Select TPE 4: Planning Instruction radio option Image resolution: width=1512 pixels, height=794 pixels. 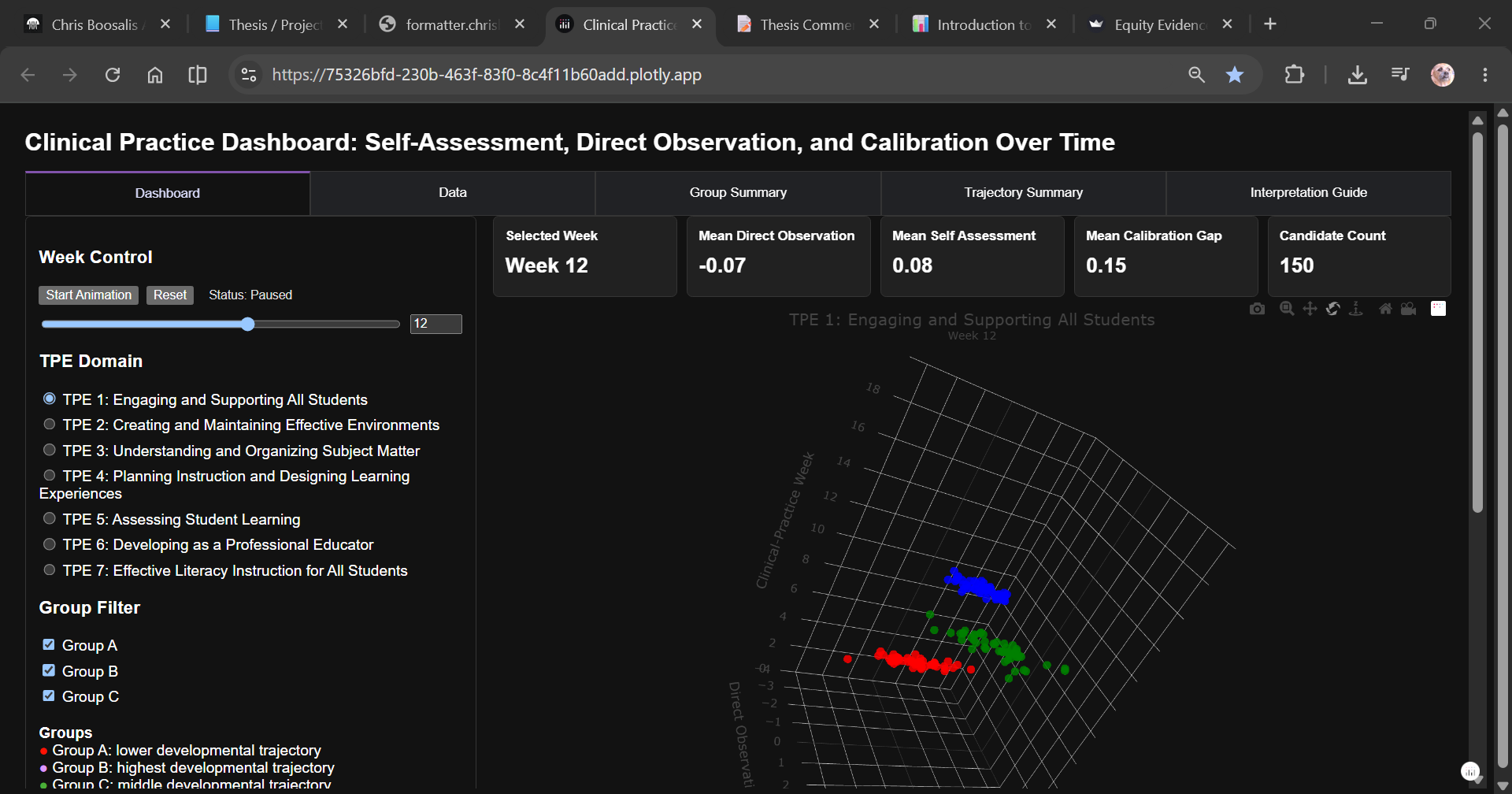[x=50, y=476]
